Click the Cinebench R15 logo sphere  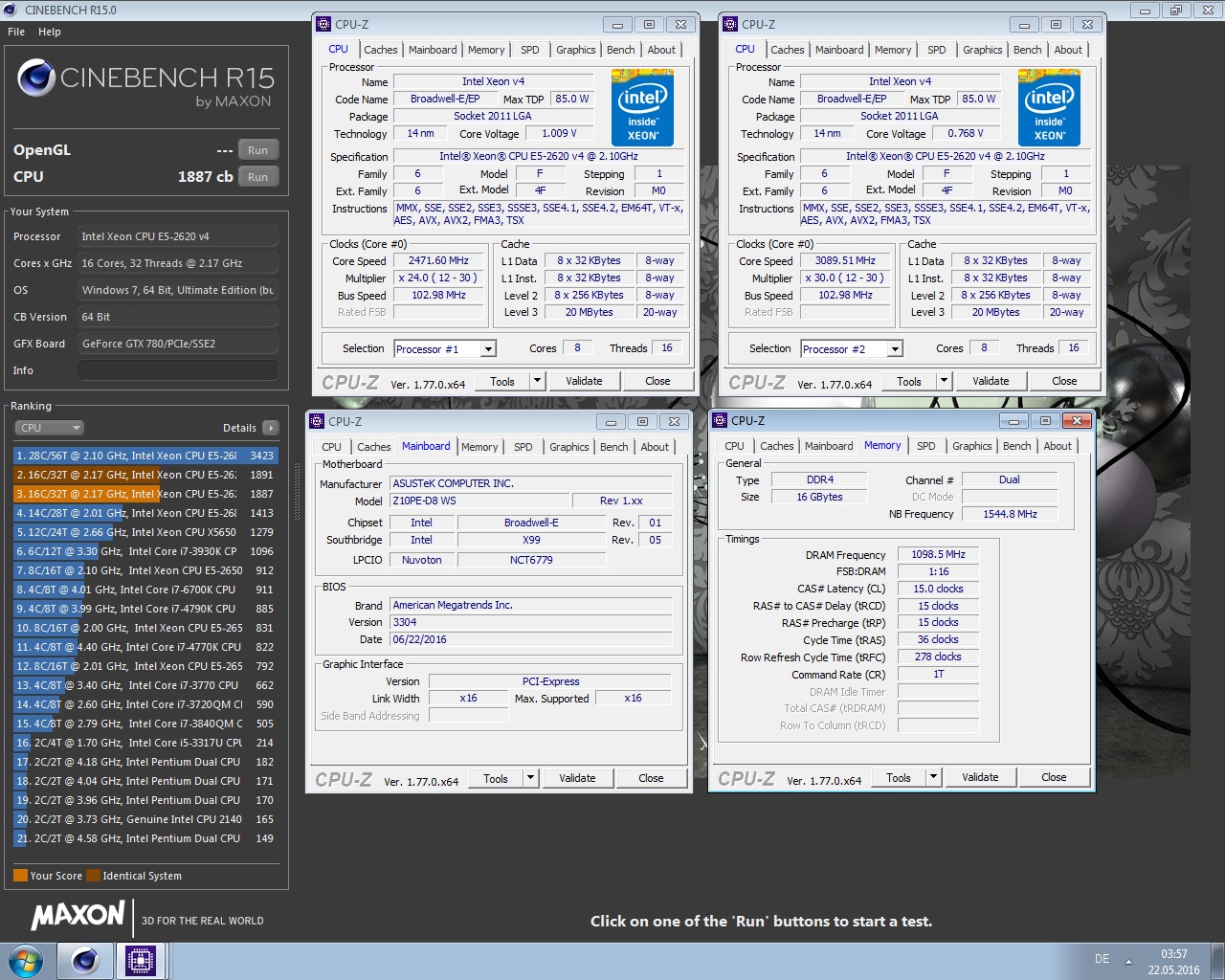pos(36,78)
